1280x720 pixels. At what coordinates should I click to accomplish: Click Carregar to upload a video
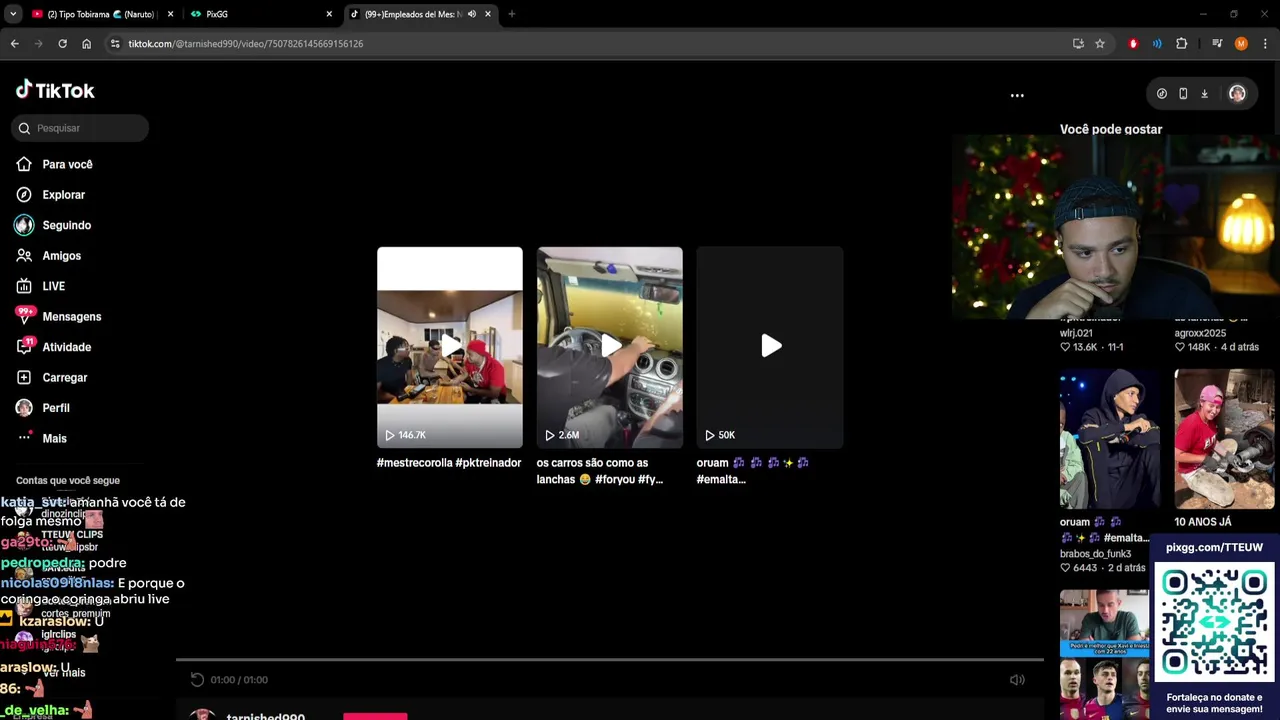click(x=64, y=378)
